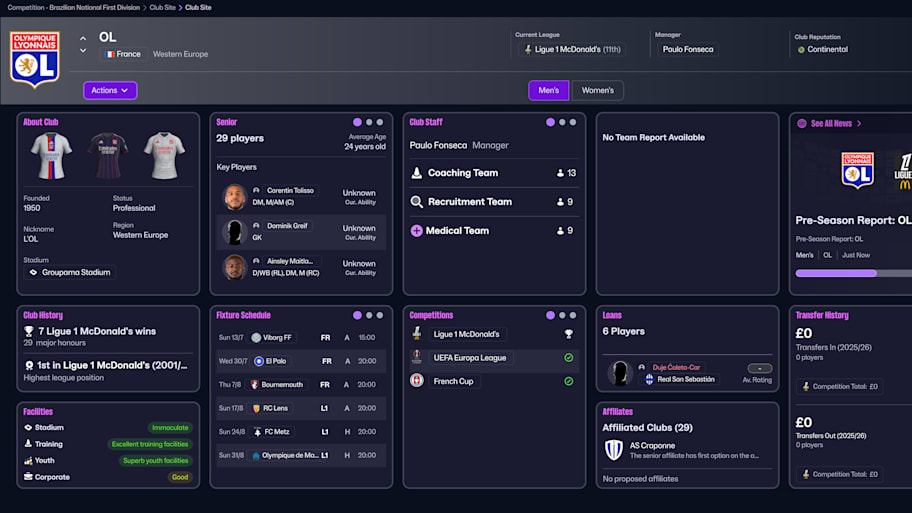Click Superb youth facilities tag

click(155, 460)
